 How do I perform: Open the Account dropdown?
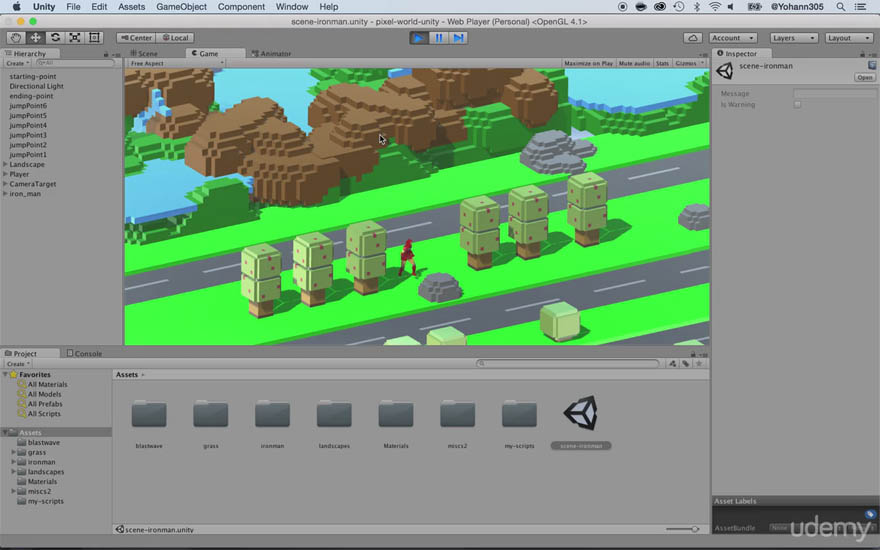(732, 38)
